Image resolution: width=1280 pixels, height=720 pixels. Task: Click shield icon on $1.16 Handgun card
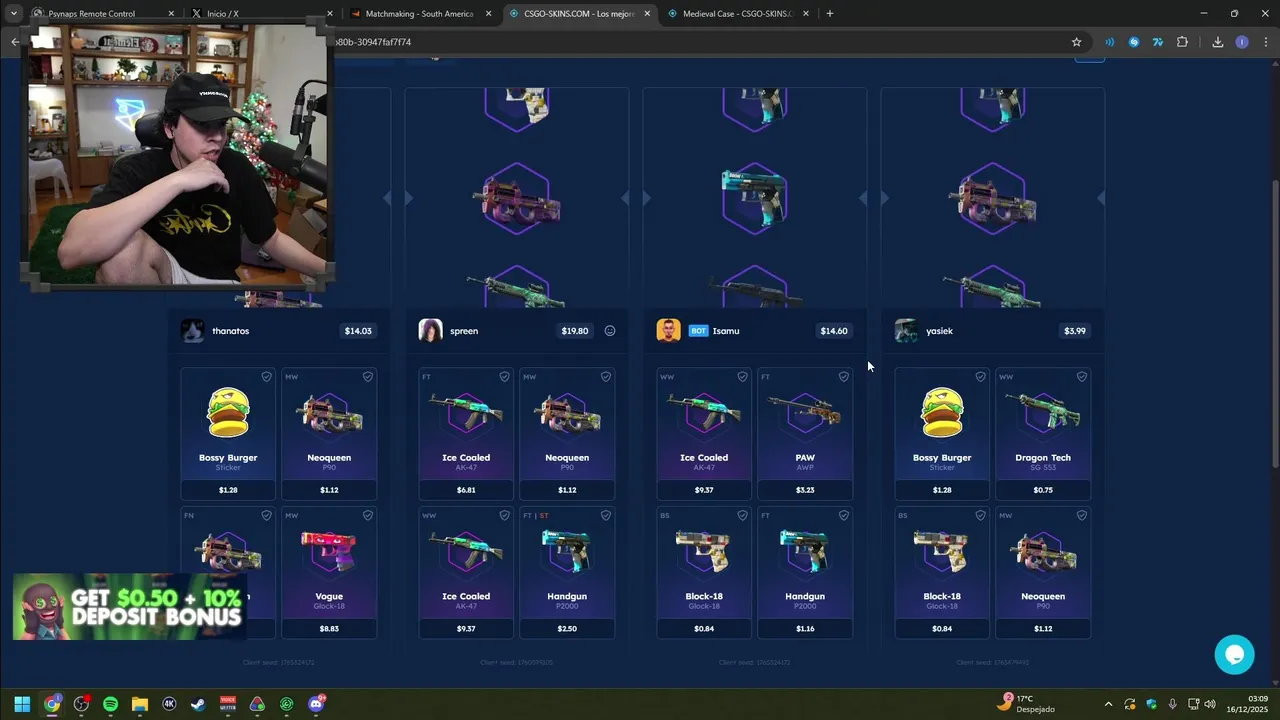click(x=844, y=516)
